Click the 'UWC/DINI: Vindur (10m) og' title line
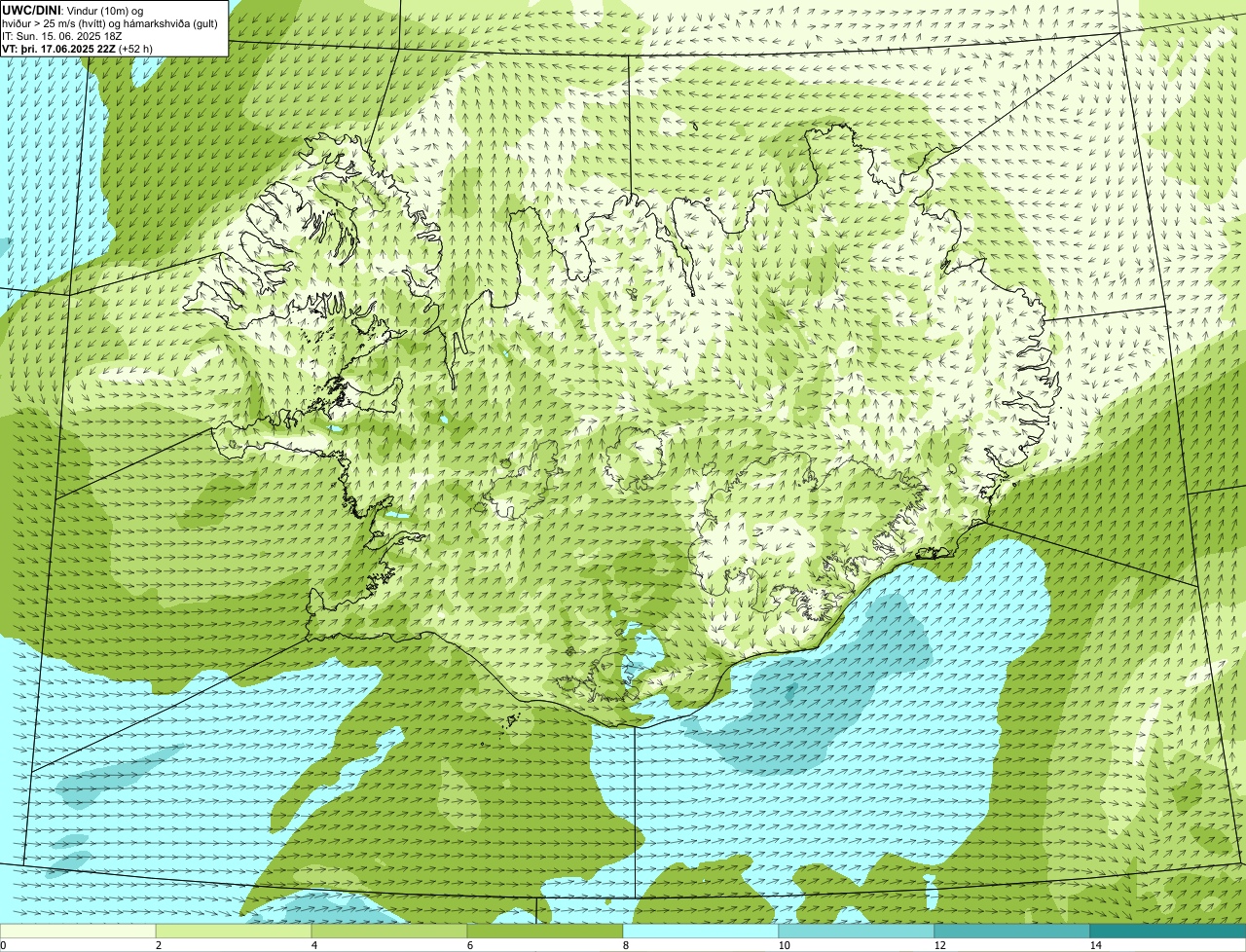The width and height of the screenshot is (1246, 952). 72,11
